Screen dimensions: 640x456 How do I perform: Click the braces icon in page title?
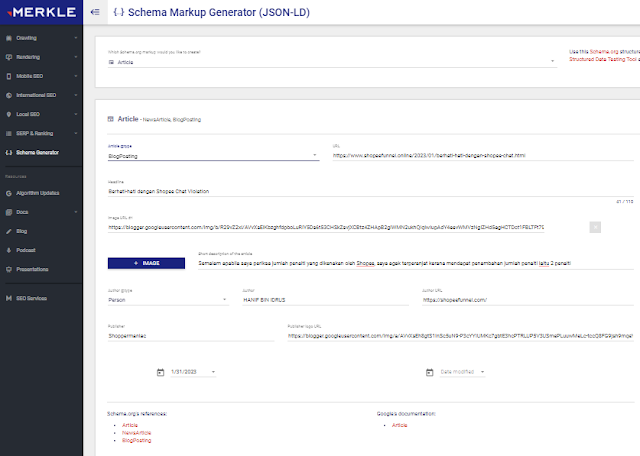119,12
